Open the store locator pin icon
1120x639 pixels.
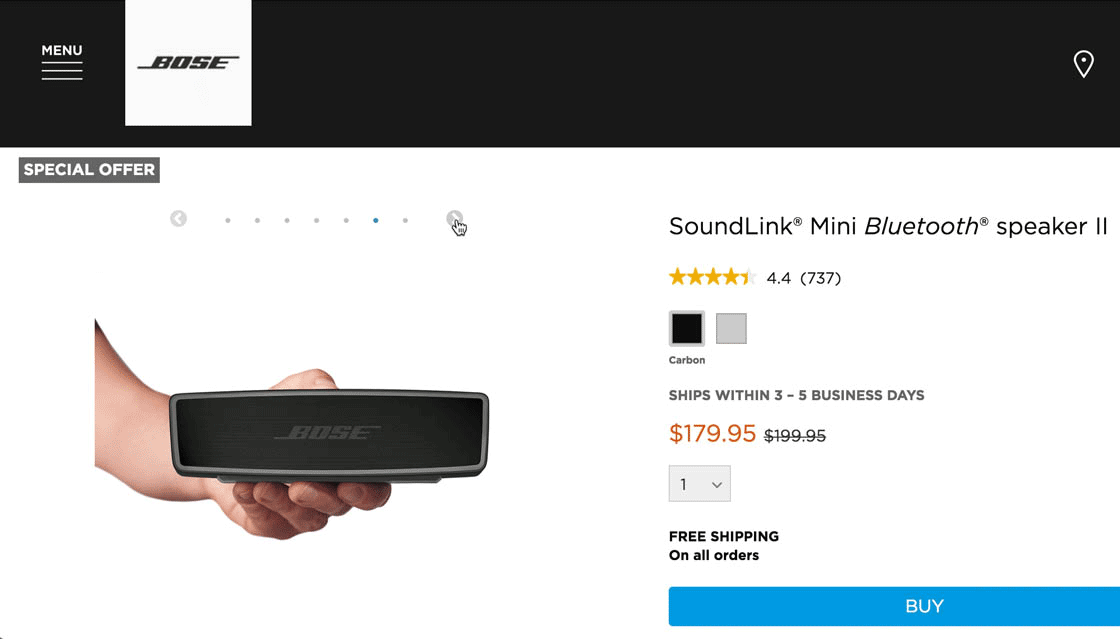(x=1083, y=64)
